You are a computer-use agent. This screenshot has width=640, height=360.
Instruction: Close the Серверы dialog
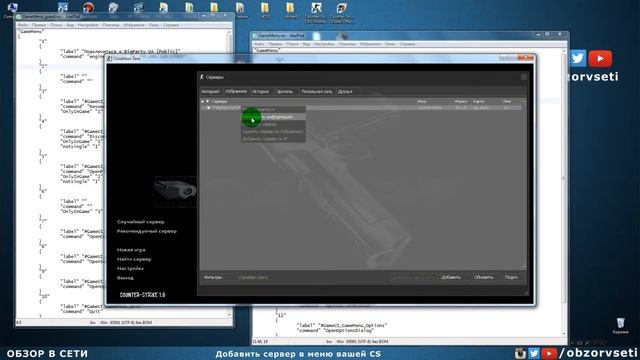pyautogui.click(x=523, y=77)
